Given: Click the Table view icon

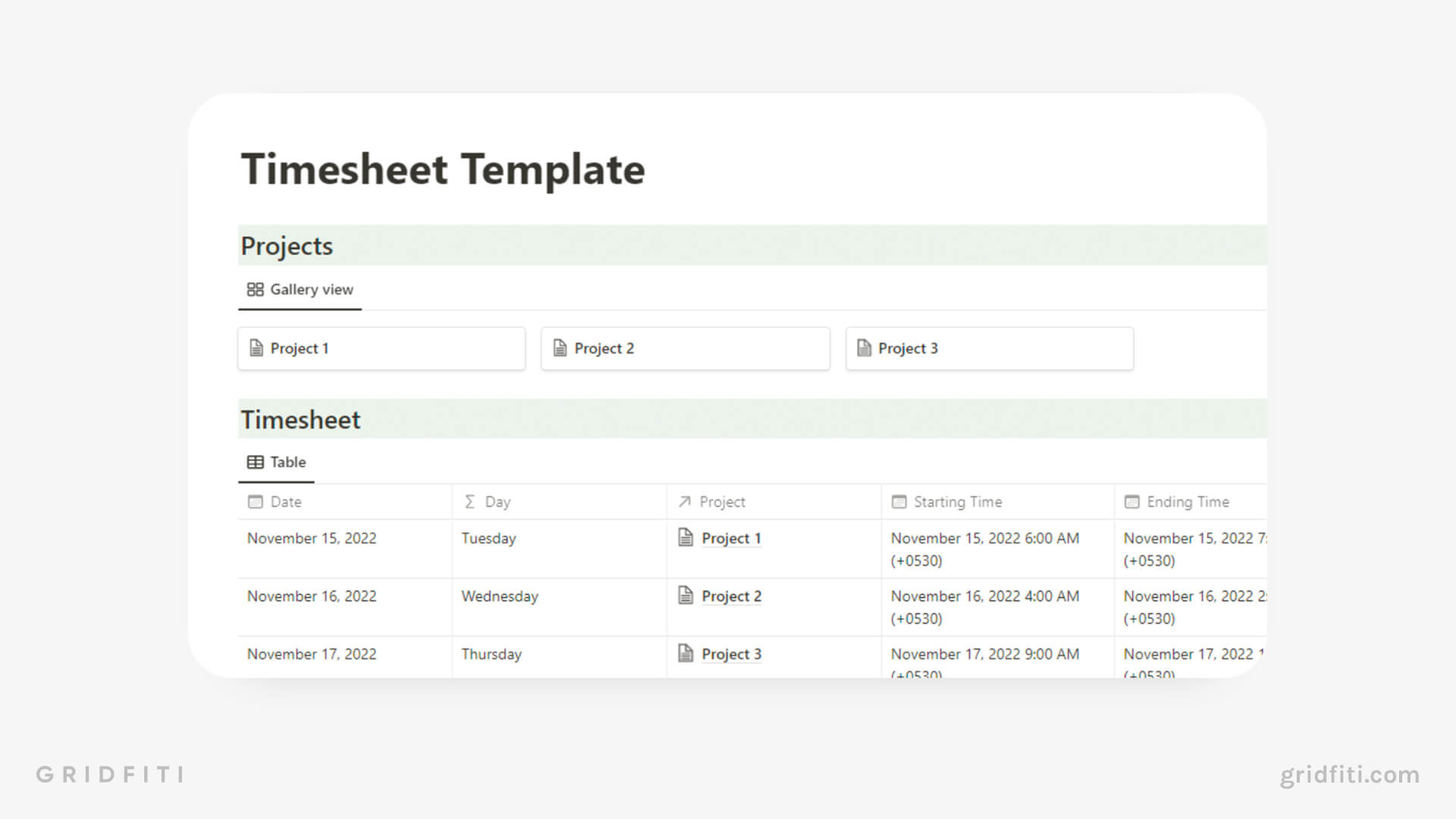Looking at the screenshot, I should [x=255, y=462].
